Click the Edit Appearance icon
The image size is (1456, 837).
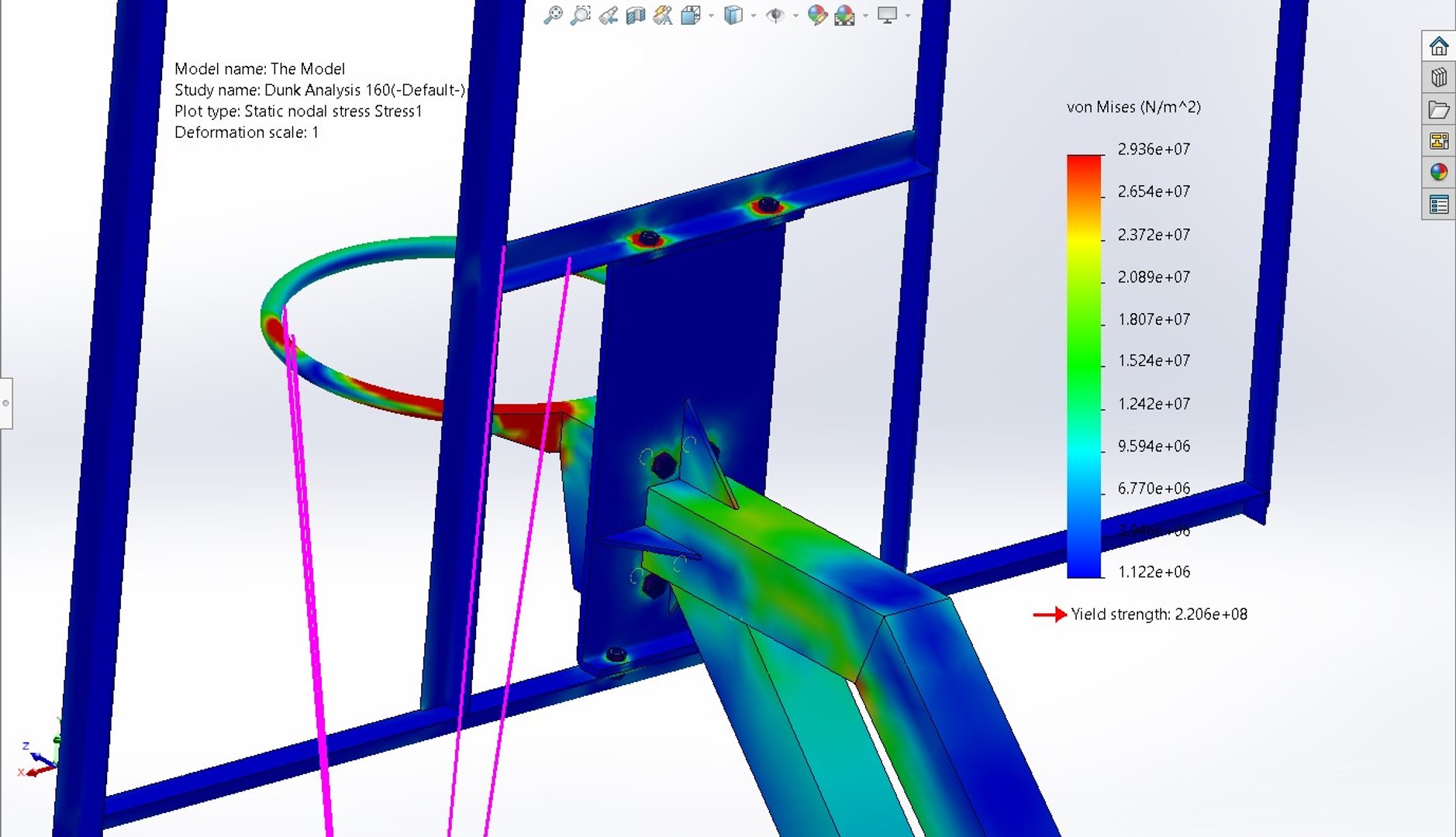(816, 15)
